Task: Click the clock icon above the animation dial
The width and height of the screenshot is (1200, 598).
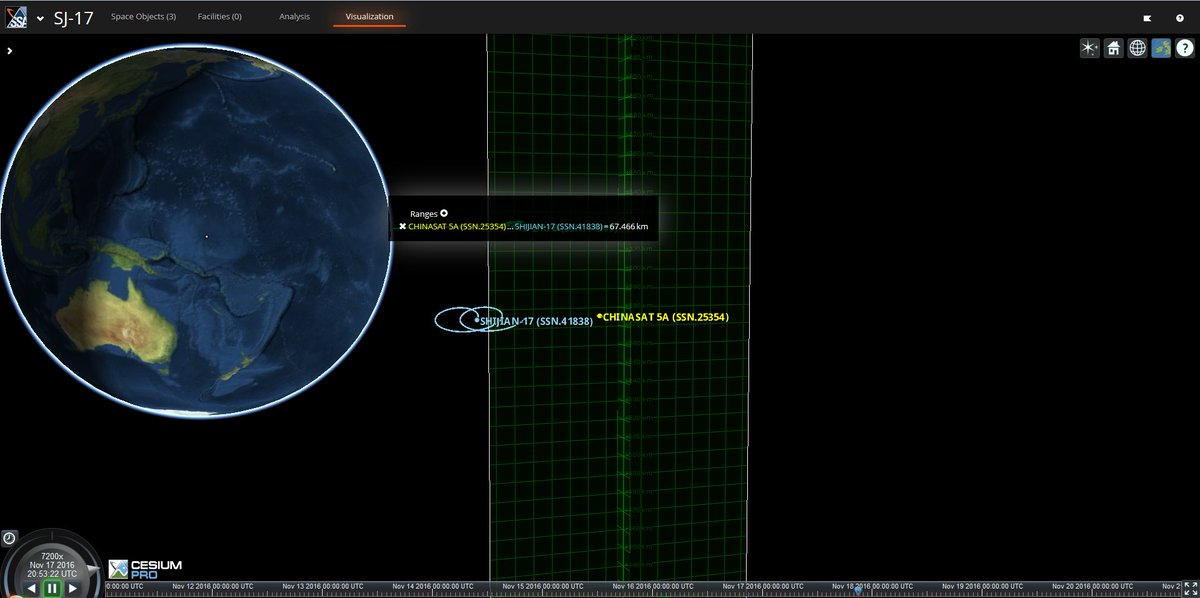Action: 9,538
